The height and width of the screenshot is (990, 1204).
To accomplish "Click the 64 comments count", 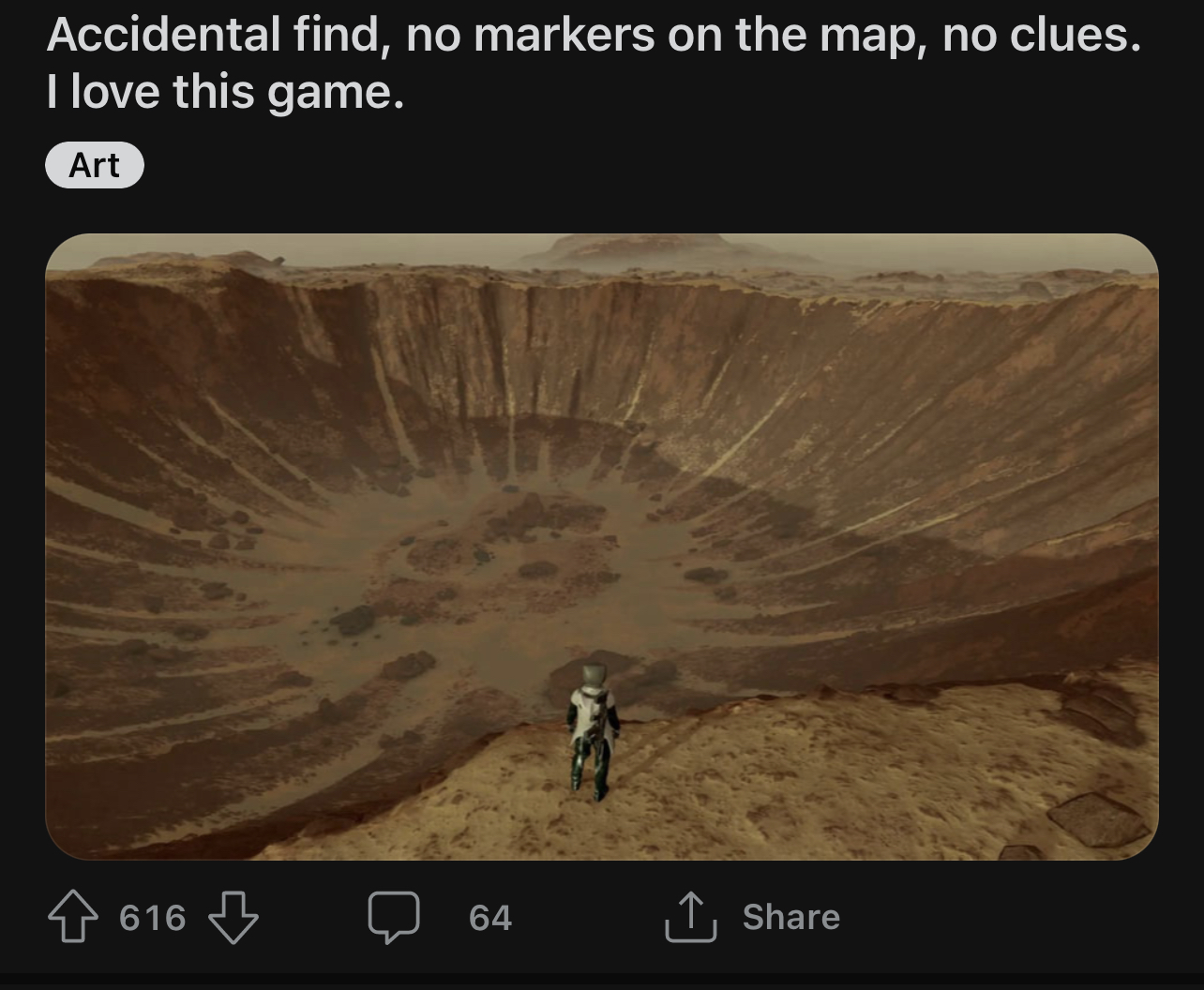I will (490, 918).
